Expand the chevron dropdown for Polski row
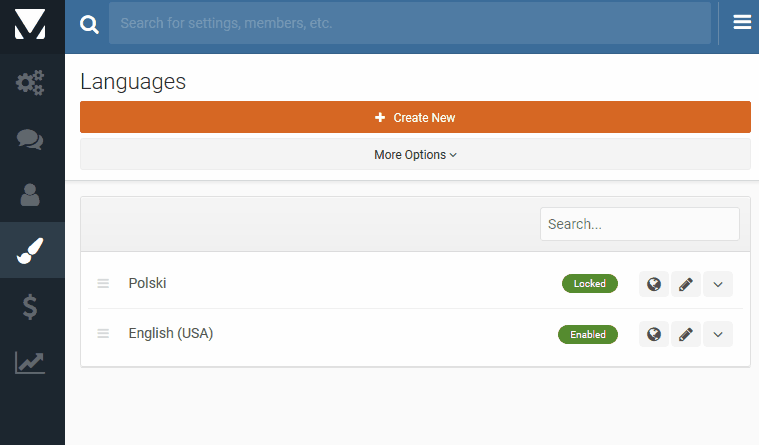The width and height of the screenshot is (759, 445). (718, 284)
